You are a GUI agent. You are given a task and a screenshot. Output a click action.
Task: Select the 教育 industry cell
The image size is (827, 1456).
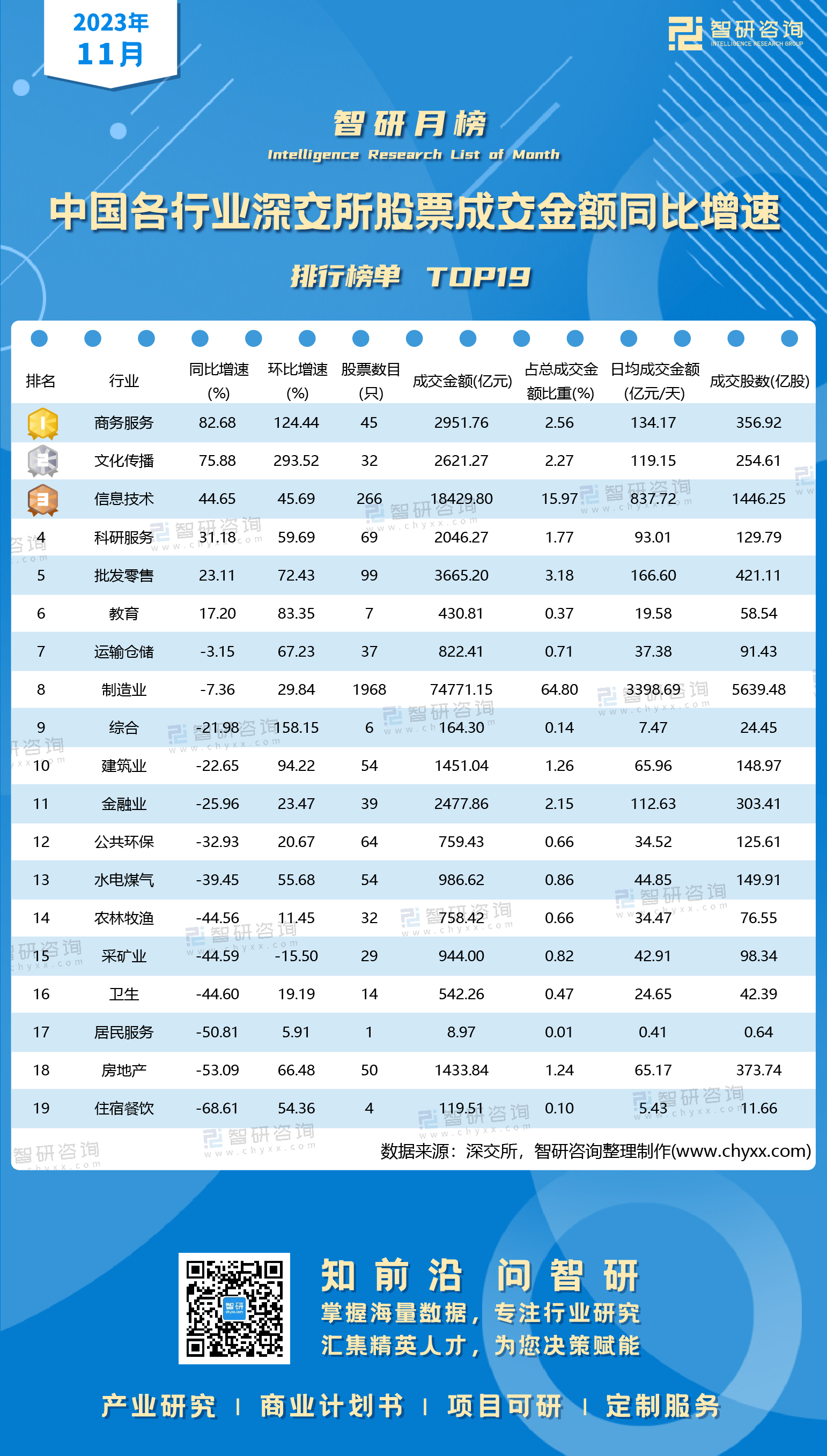coord(124,614)
